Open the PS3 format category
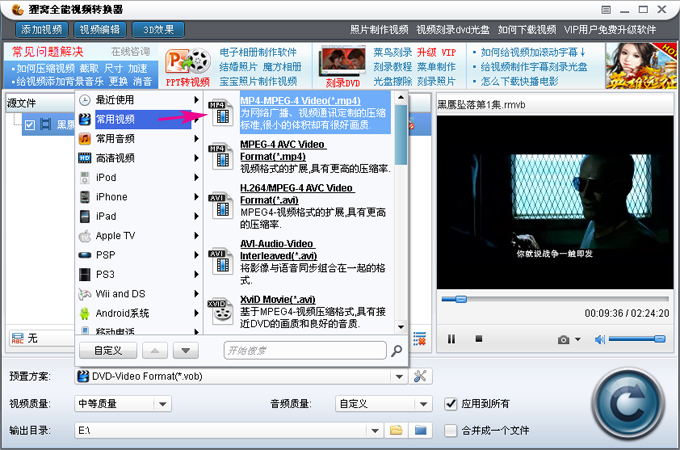Screen dimensions: 680x450 click(138, 274)
